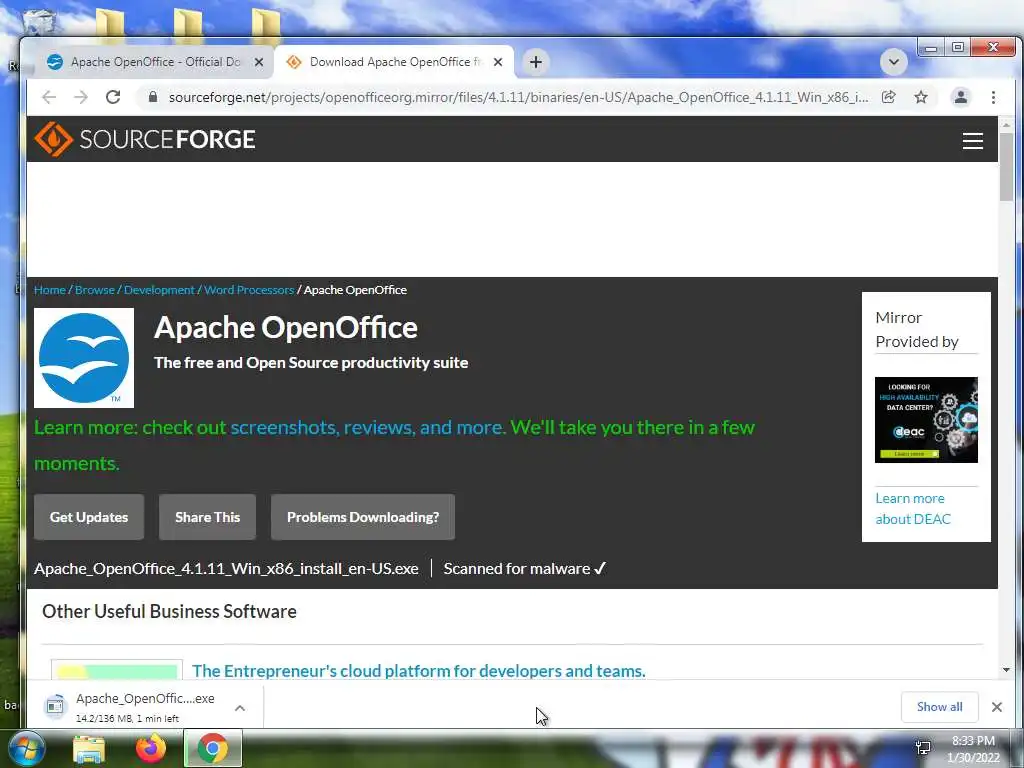The width and height of the screenshot is (1024, 768).
Task: Click the Chrome taskbar icon
Action: coord(212,748)
